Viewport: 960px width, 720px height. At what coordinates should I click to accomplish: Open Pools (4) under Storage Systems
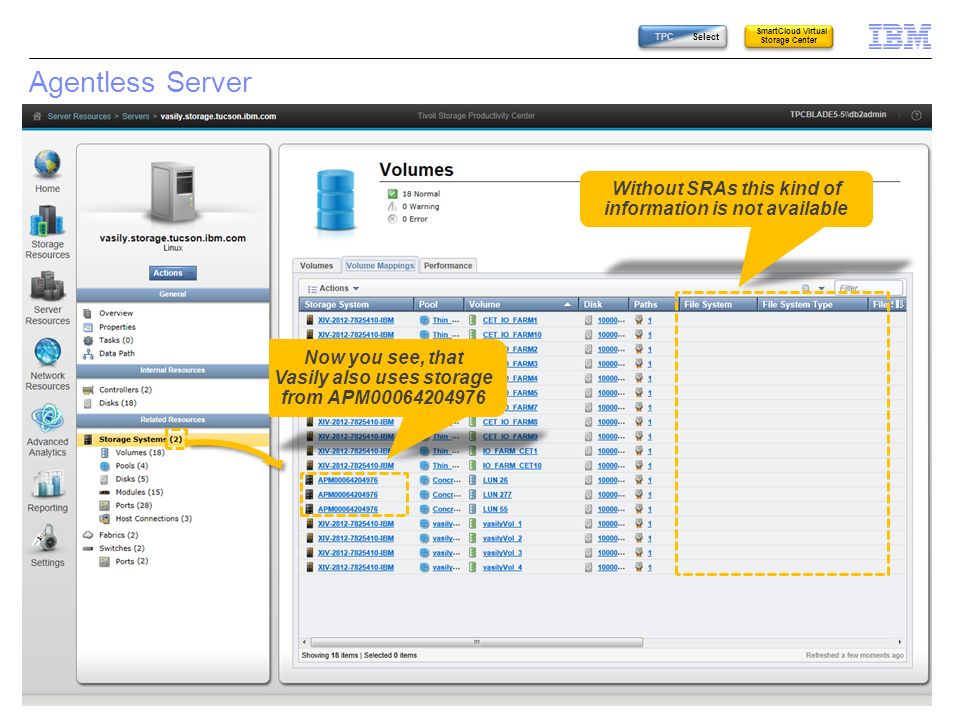[131, 466]
